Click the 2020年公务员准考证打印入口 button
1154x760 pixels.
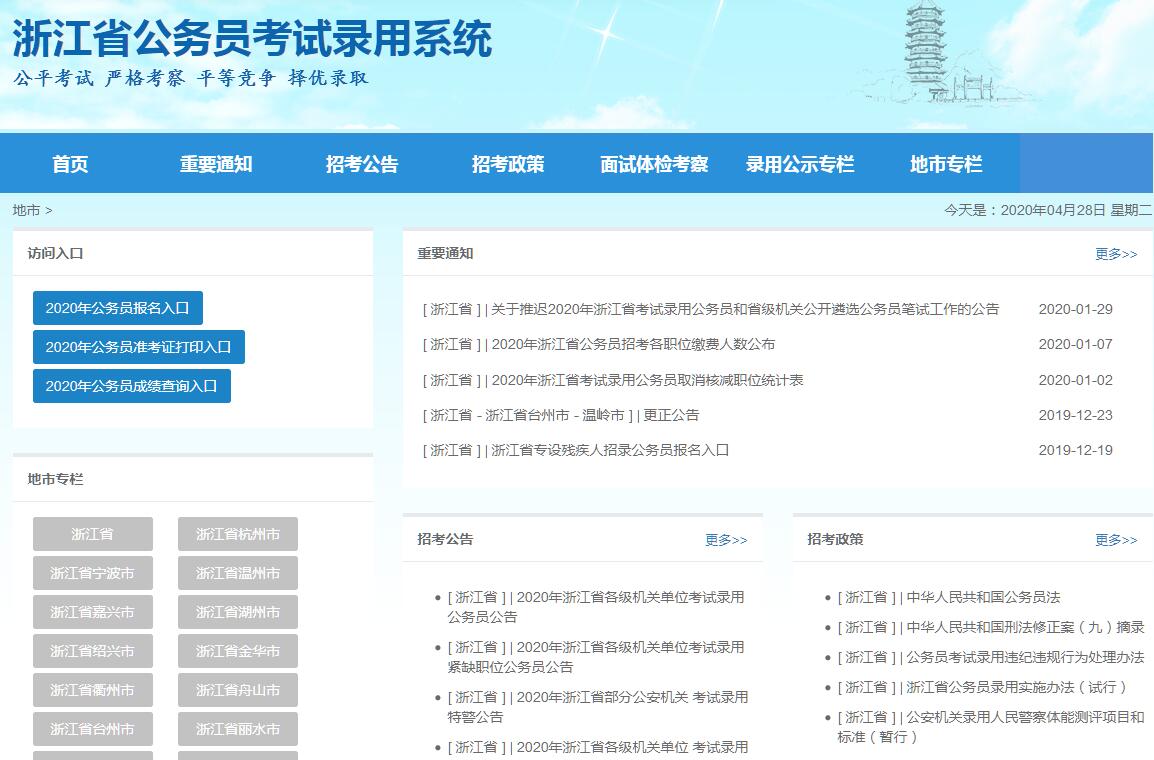tap(138, 347)
